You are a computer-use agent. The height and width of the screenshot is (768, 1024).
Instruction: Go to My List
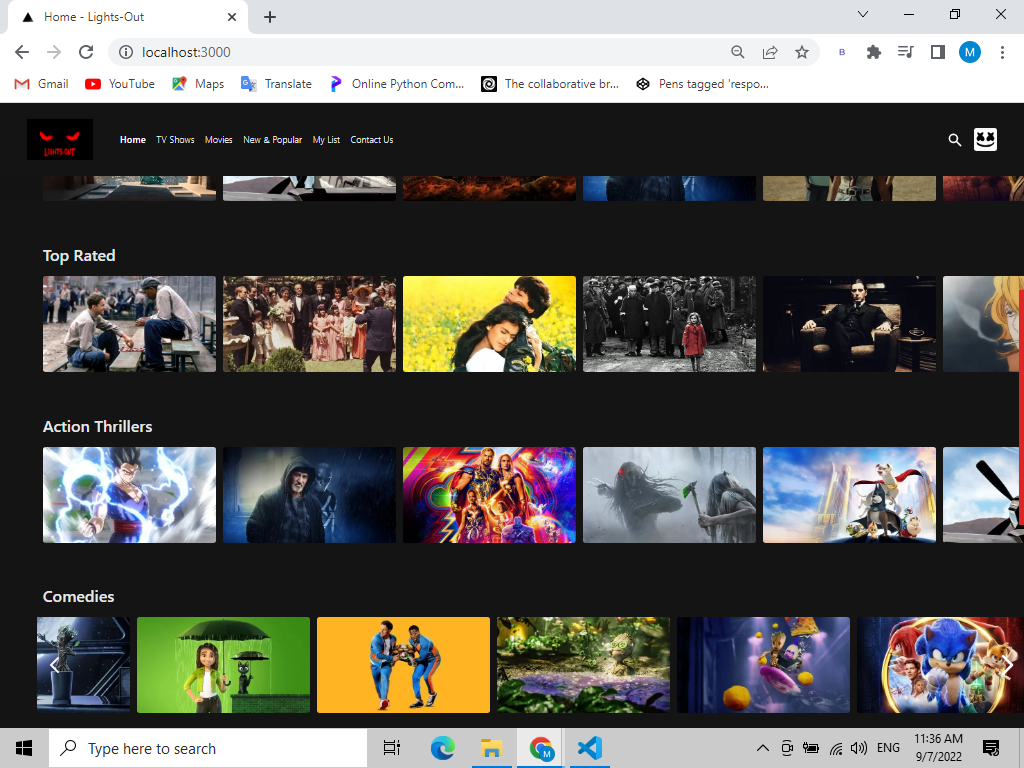point(326,140)
